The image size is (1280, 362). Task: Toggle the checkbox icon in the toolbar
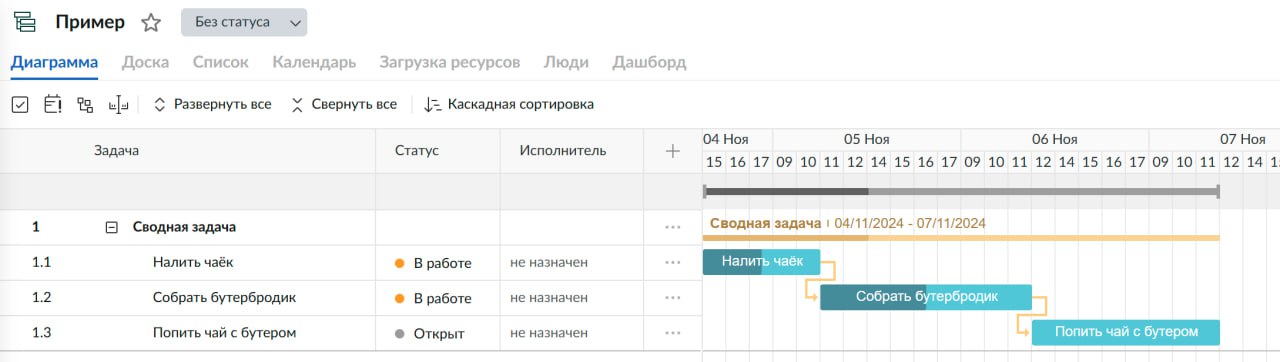[x=20, y=104]
